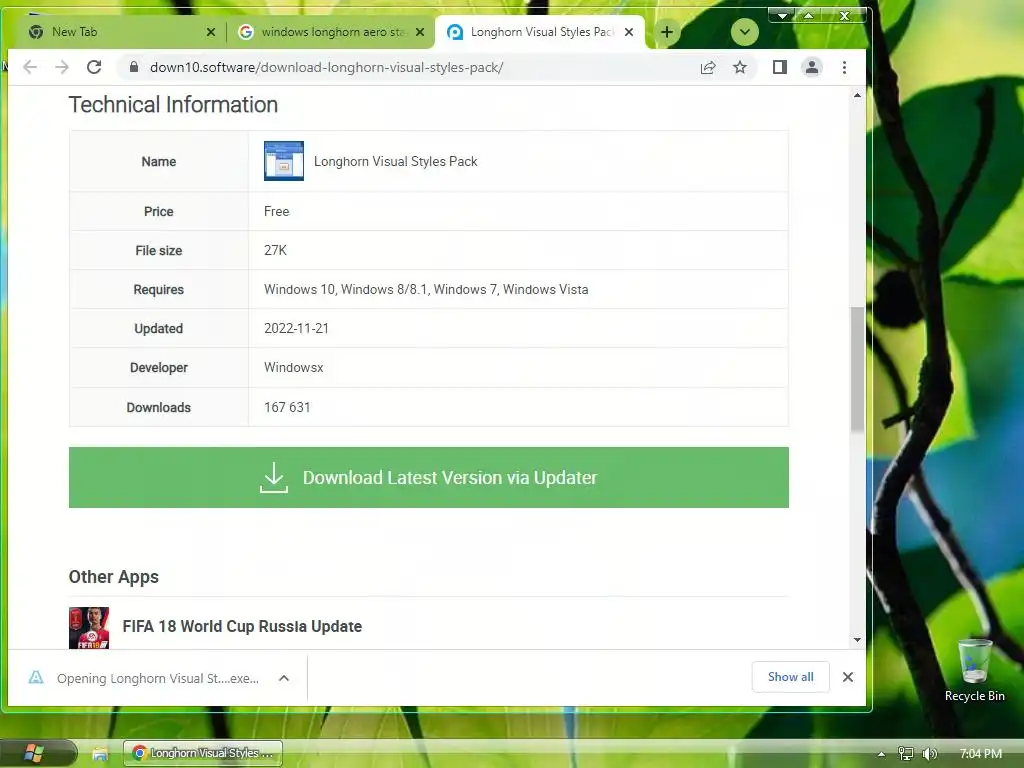The image size is (1024, 768).
Task: Open File Explorer from the taskbar
Action: (100, 754)
